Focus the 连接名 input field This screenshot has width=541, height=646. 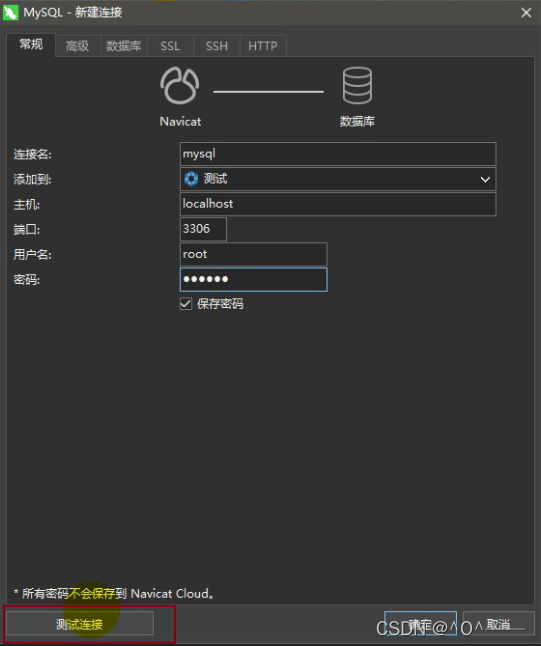338,154
